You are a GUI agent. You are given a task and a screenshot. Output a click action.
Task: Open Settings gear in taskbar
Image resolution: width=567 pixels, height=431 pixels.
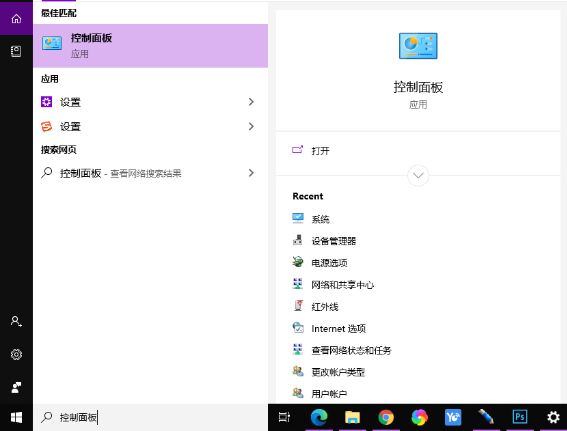click(x=553, y=417)
